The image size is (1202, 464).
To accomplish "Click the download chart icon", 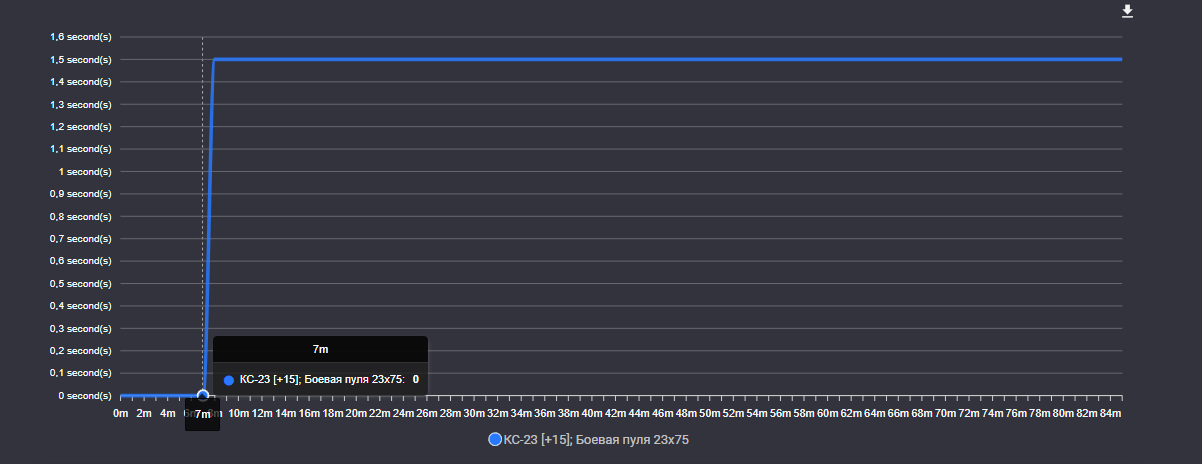I will pos(1128,11).
